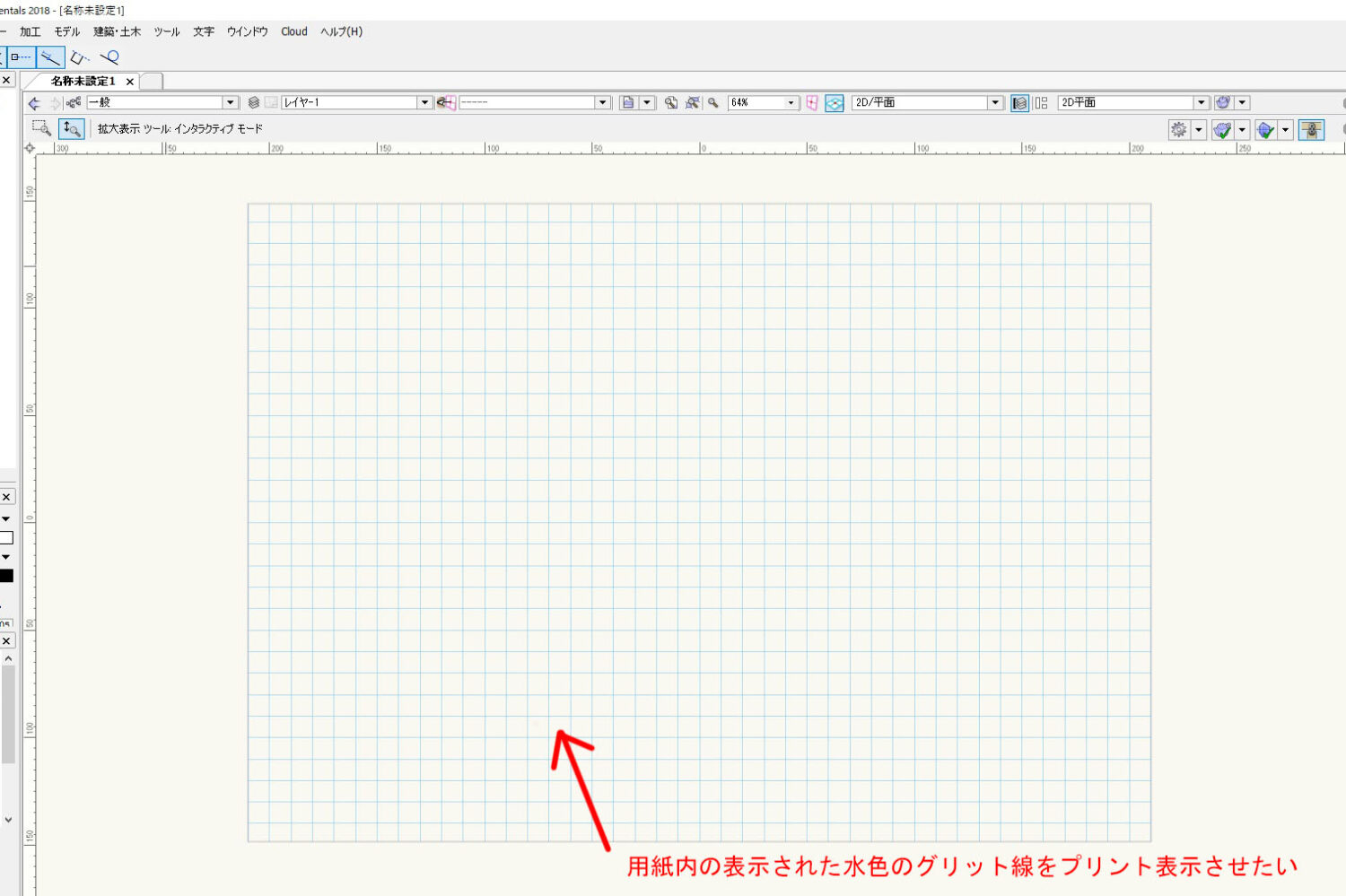Viewport: 1346px width, 896px height.
Task: Open the ツール menu
Action: tap(166, 31)
